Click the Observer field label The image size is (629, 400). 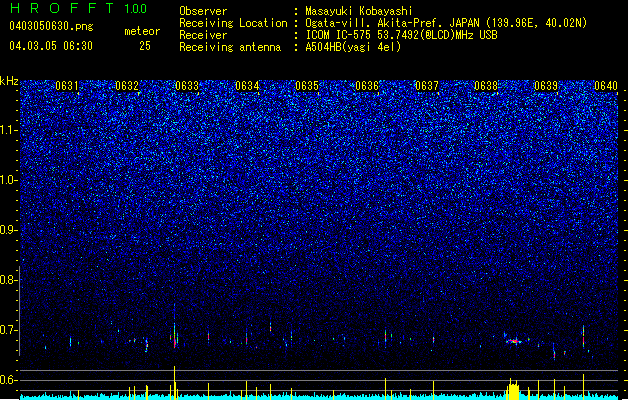coord(203,11)
